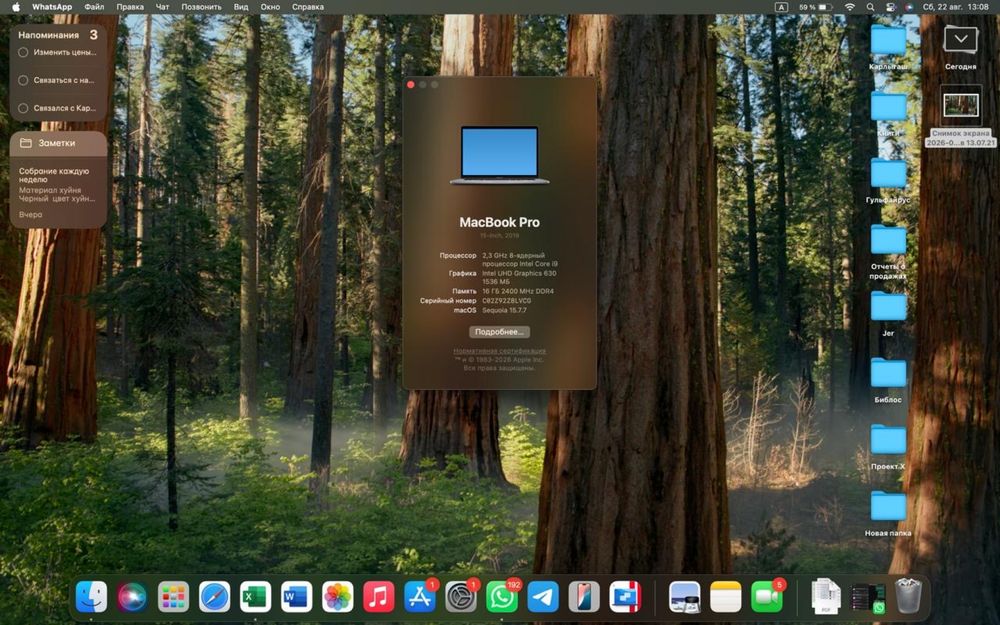
Task: Open the Правка menu
Action: coord(130,7)
